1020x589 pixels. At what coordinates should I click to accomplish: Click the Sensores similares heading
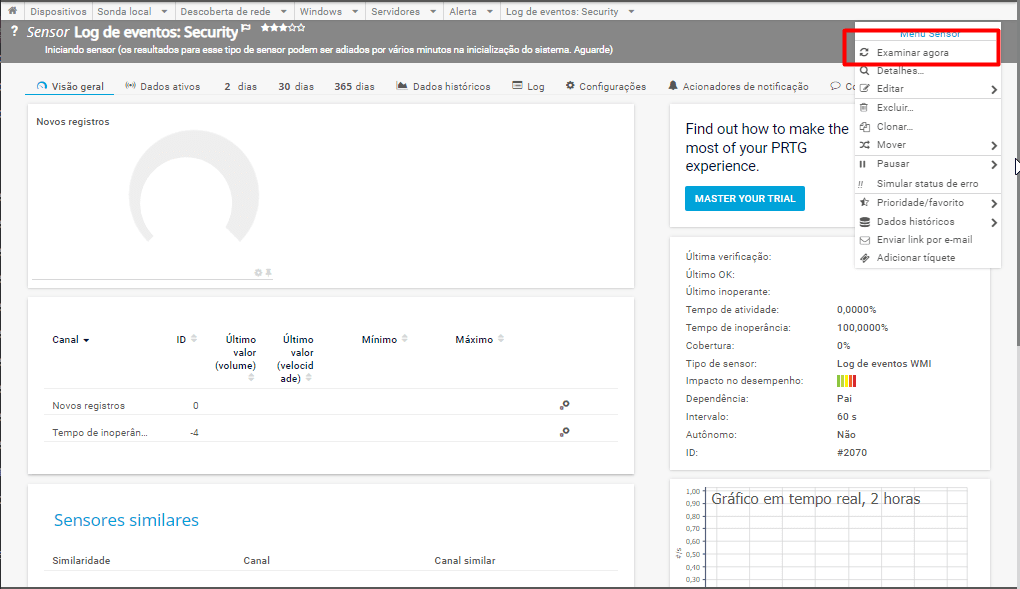pyautogui.click(x=126, y=520)
